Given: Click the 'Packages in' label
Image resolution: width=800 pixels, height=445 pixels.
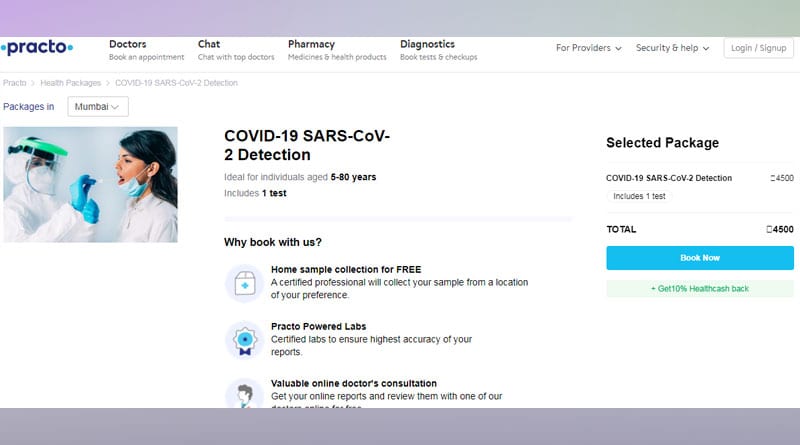Looking at the screenshot, I should click(x=29, y=107).
